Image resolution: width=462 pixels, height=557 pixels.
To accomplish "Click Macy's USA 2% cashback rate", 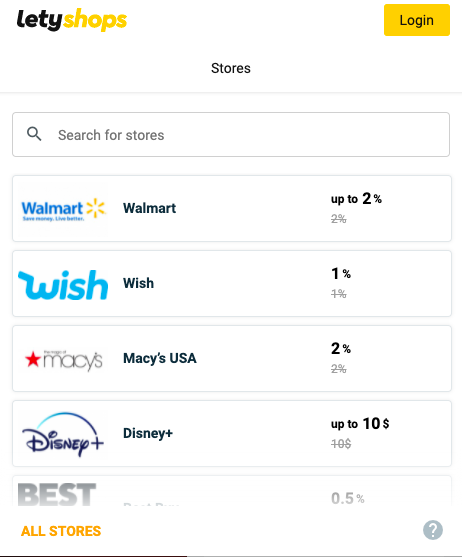I will pos(341,348).
